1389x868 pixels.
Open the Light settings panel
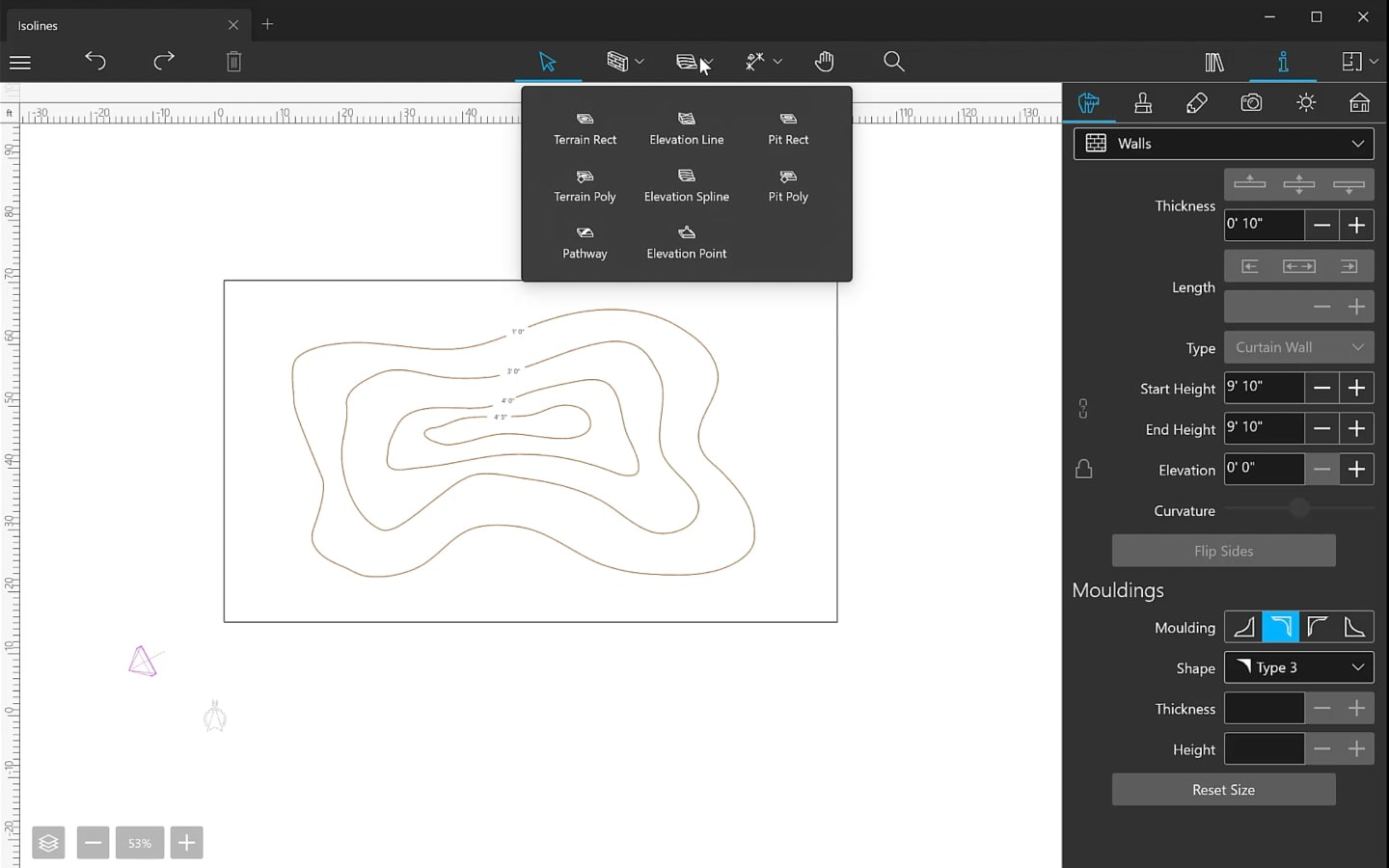pos(1306,102)
